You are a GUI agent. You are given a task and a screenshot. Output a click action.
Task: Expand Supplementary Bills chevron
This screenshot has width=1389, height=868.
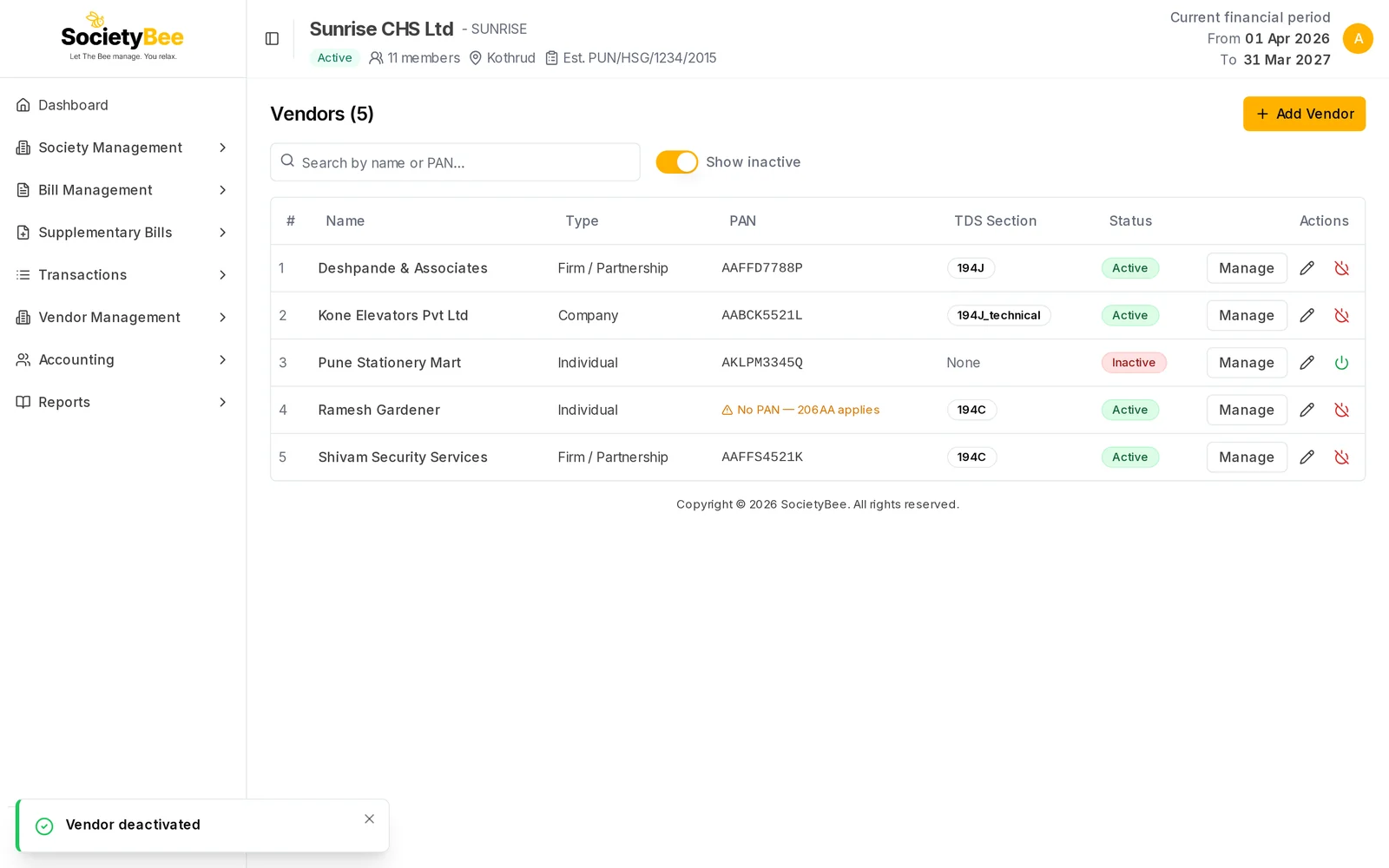click(x=223, y=233)
